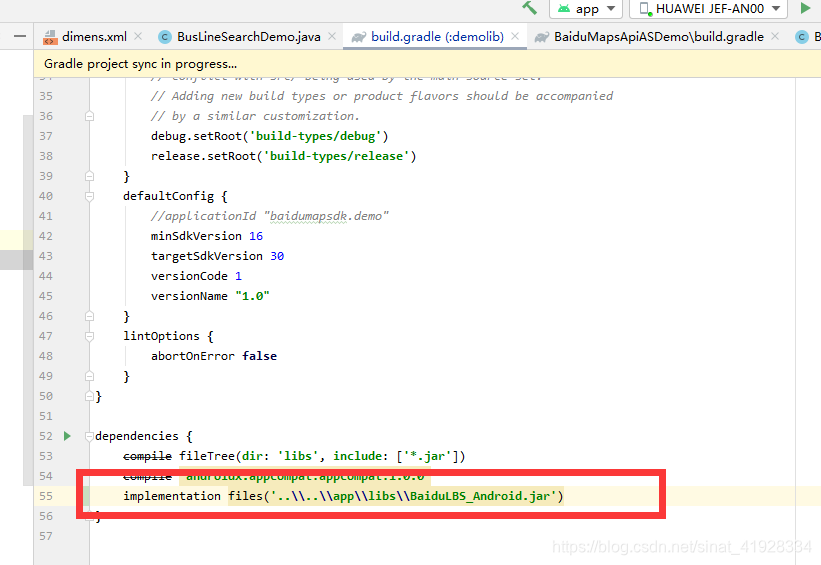Switch to the dimens.xml tab

94,37
